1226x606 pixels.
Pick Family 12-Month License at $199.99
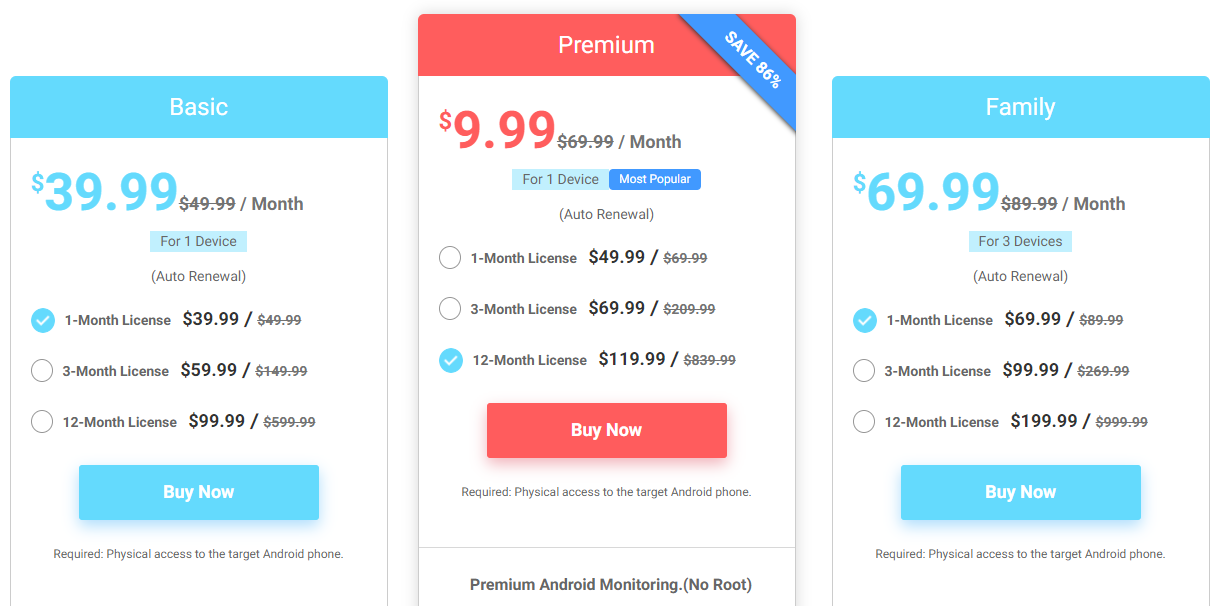[864, 422]
